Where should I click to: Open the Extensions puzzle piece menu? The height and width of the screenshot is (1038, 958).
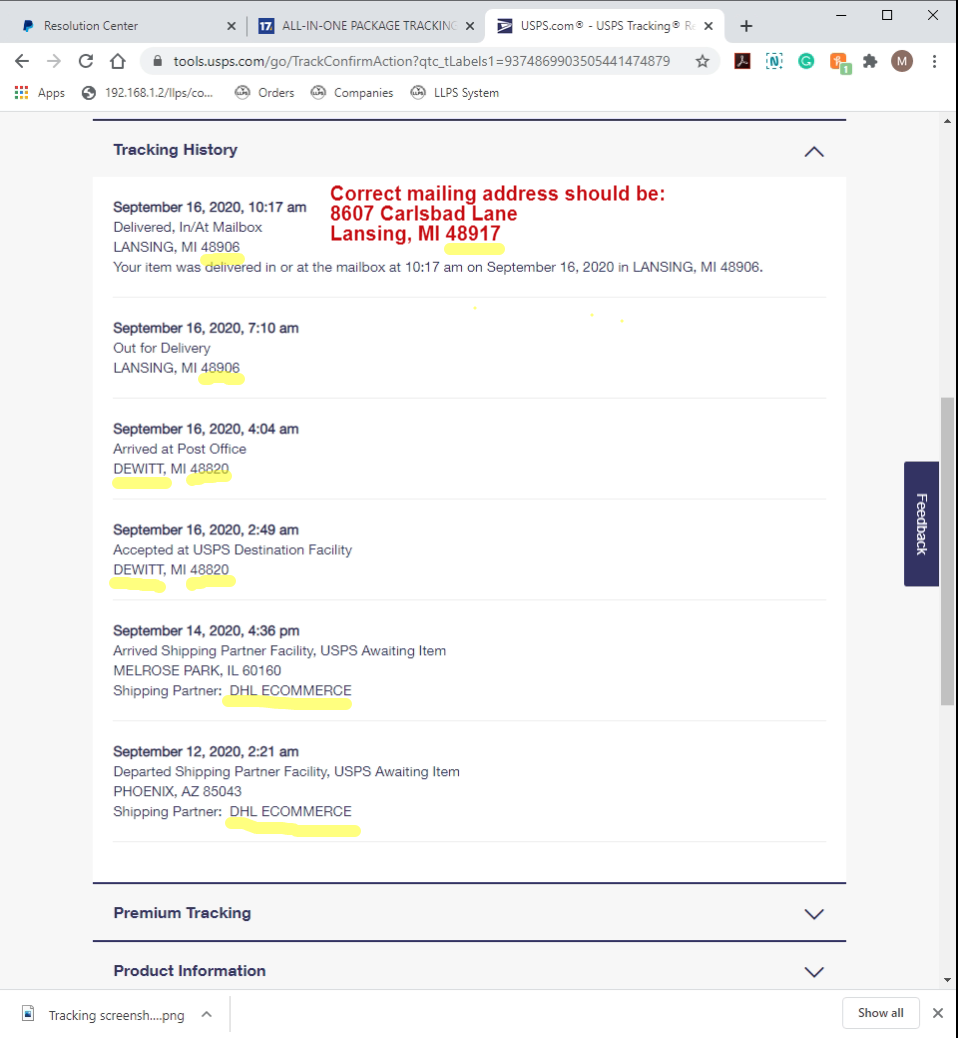tap(870, 61)
